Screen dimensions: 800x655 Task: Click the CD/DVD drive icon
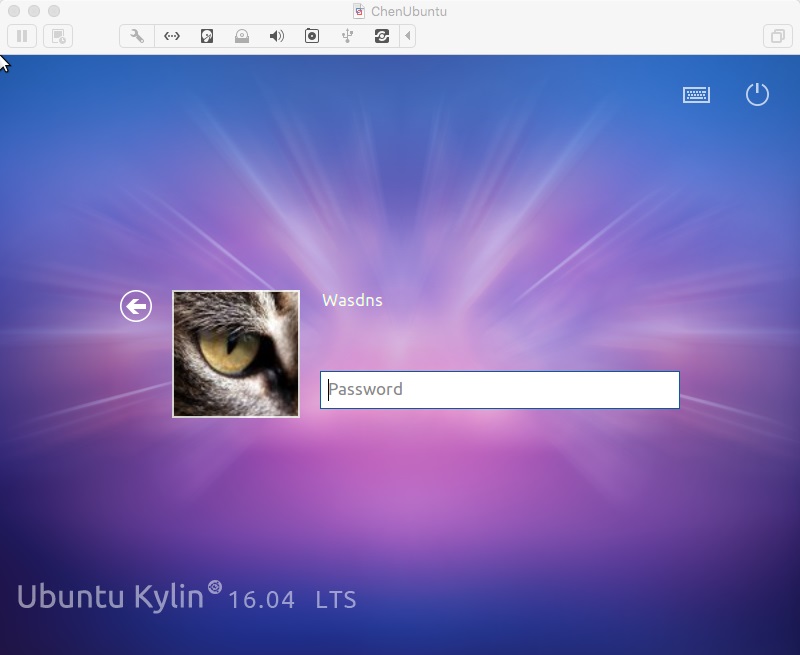[242, 36]
